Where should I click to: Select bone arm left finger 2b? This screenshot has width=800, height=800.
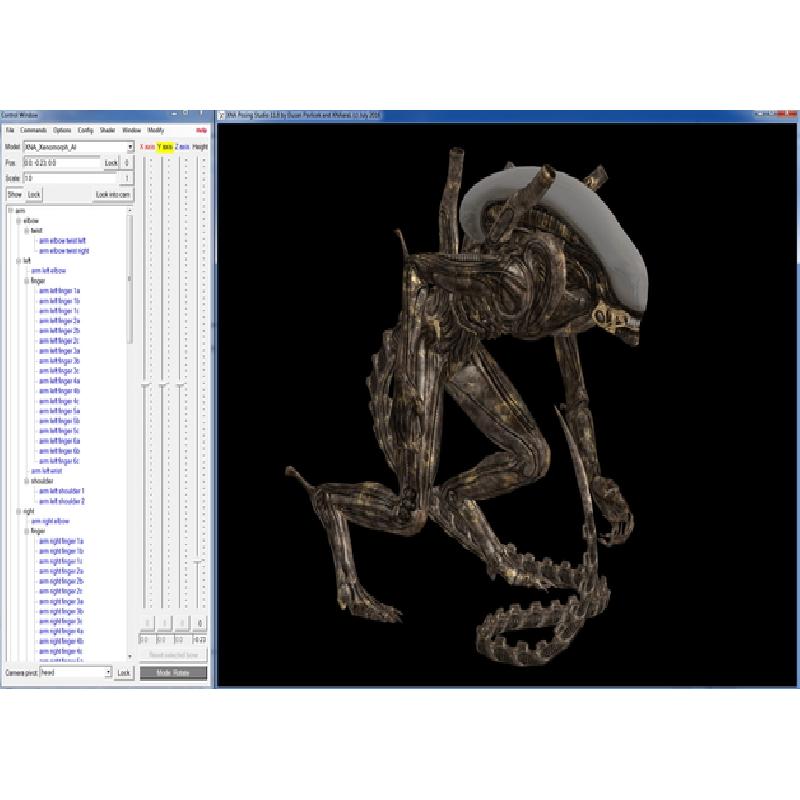click(x=60, y=331)
